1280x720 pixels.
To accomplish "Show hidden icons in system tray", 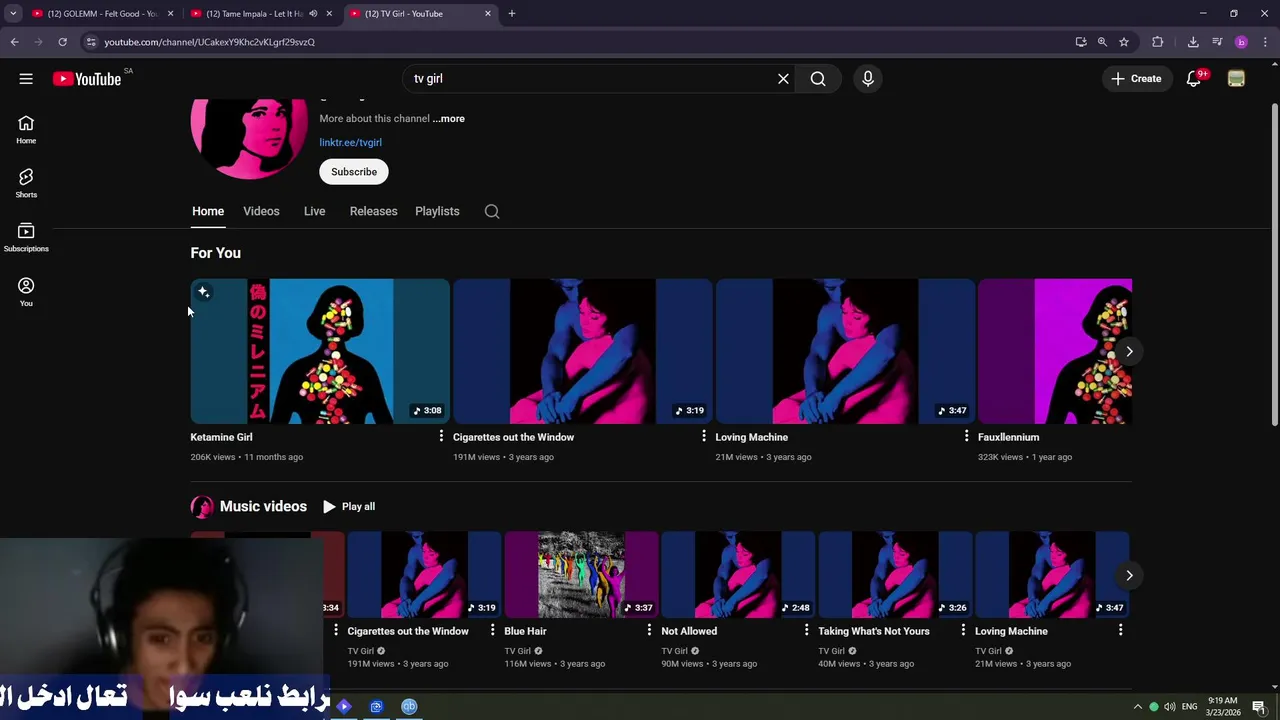I will pyautogui.click(x=1137, y=707).
